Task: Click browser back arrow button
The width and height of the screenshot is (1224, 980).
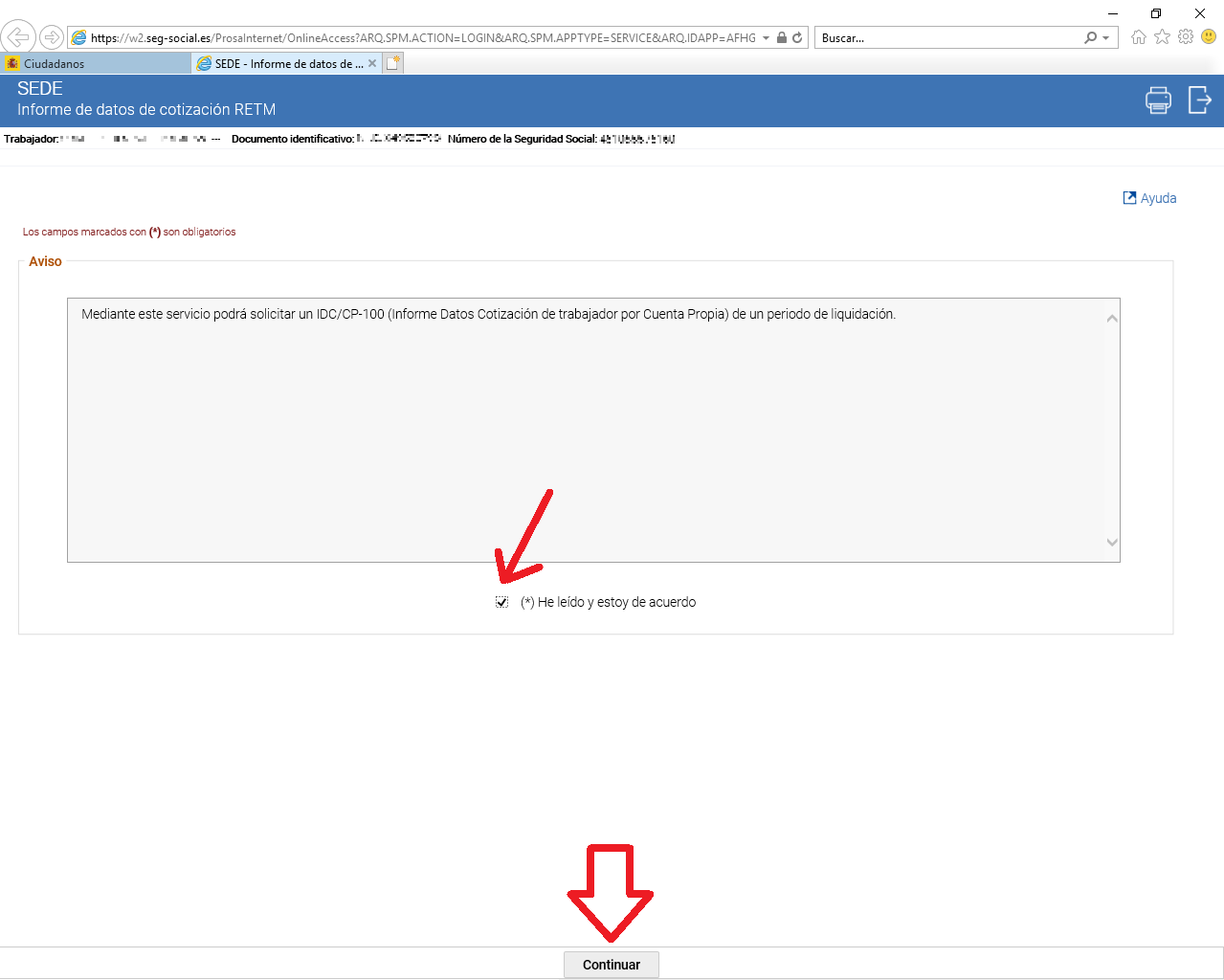Action: point(18,37)
